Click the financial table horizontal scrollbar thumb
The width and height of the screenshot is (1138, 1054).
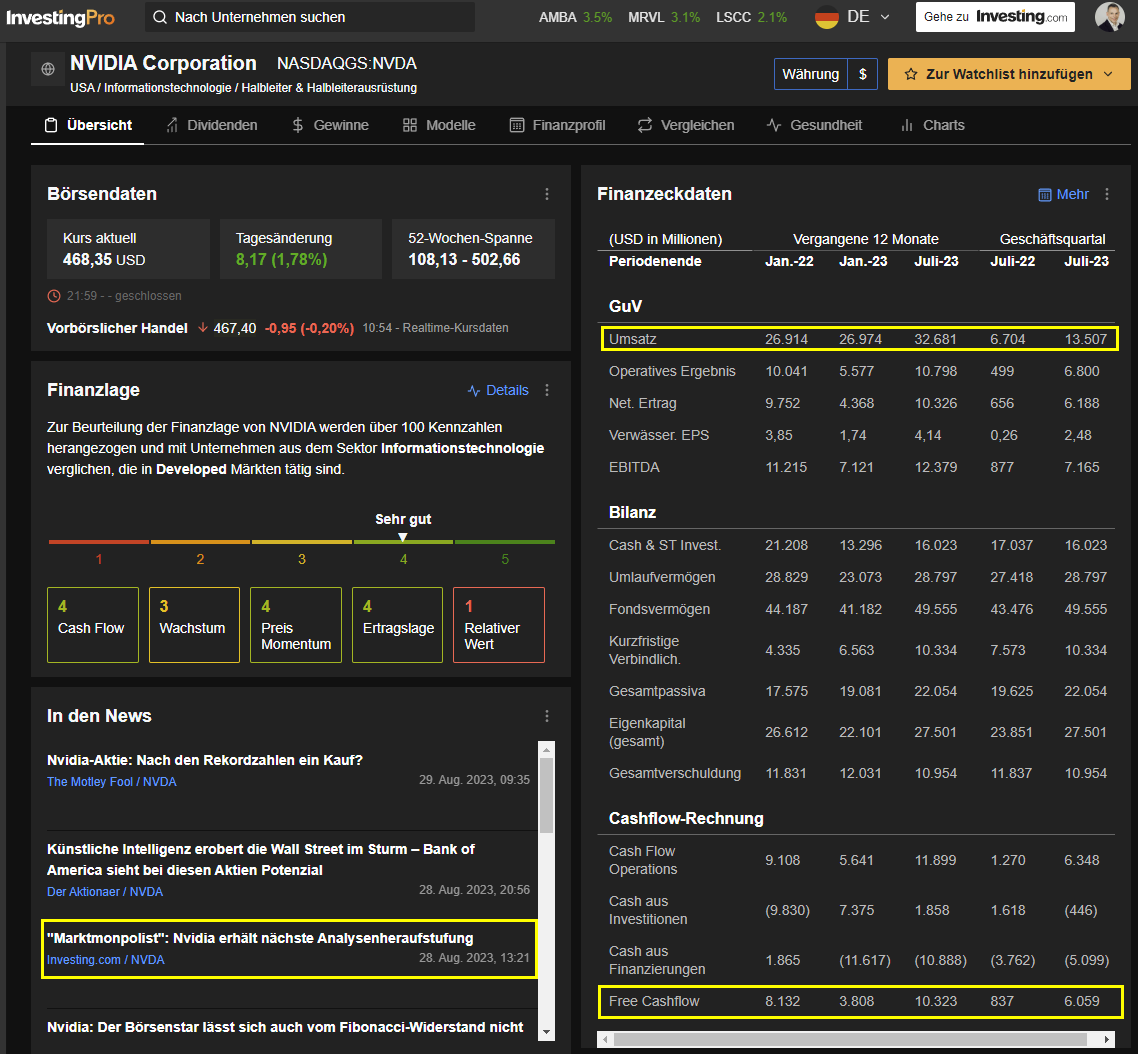851,1039
